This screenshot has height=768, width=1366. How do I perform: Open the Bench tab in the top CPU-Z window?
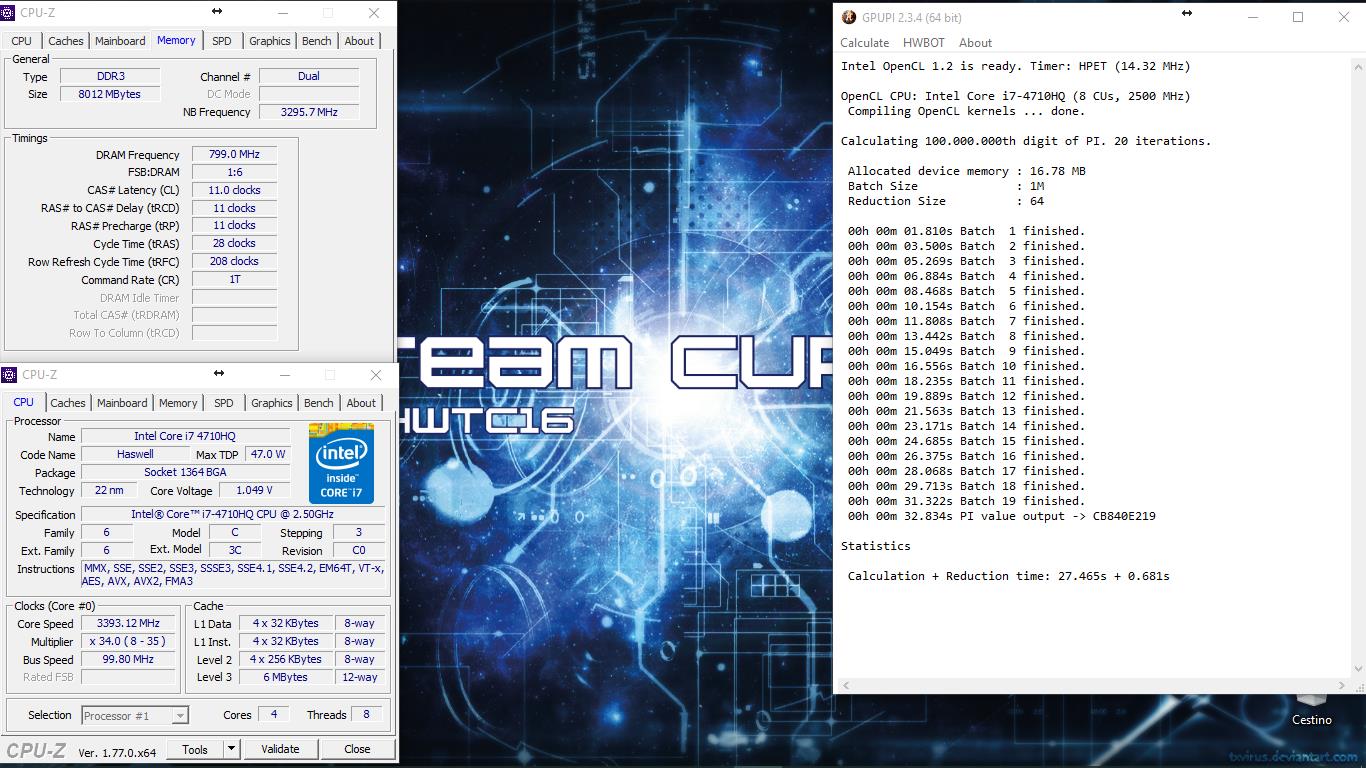click(x=317, y=41)
